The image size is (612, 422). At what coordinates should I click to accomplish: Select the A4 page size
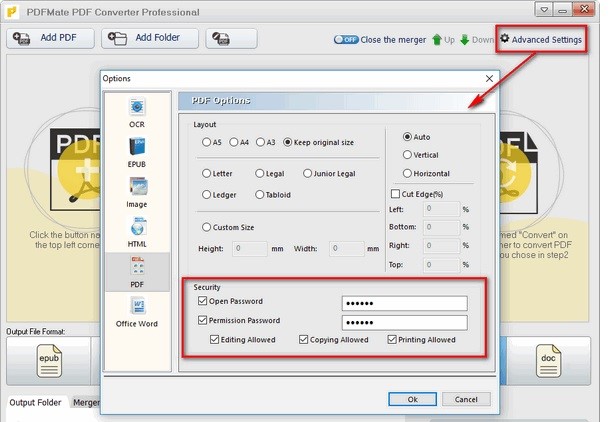(x=234, y=142)
